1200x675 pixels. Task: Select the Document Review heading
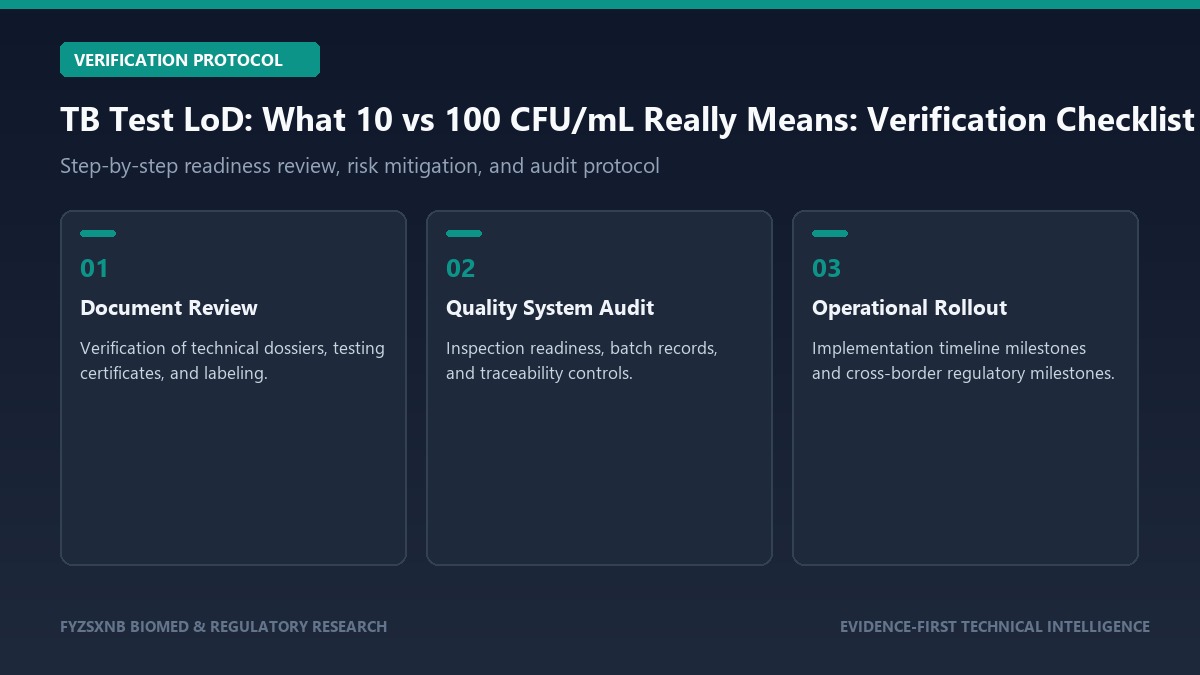click(x=169, y=308)
